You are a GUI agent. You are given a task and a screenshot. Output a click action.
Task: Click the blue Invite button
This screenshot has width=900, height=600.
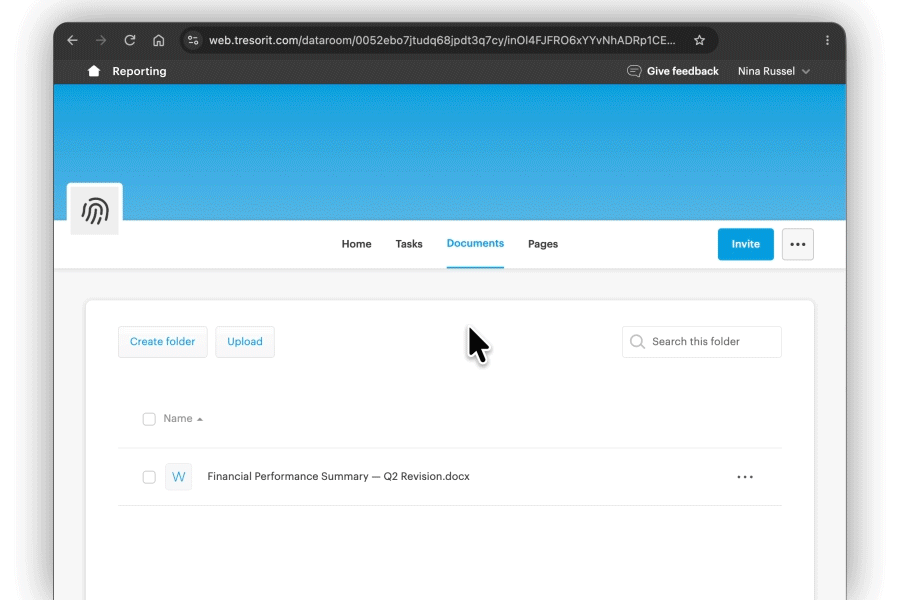(745, 244)
